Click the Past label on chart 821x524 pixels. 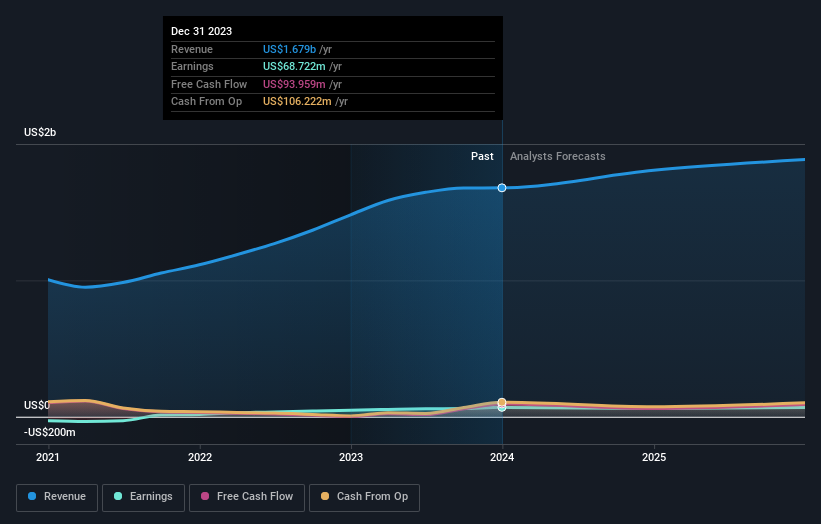[482, 156]
